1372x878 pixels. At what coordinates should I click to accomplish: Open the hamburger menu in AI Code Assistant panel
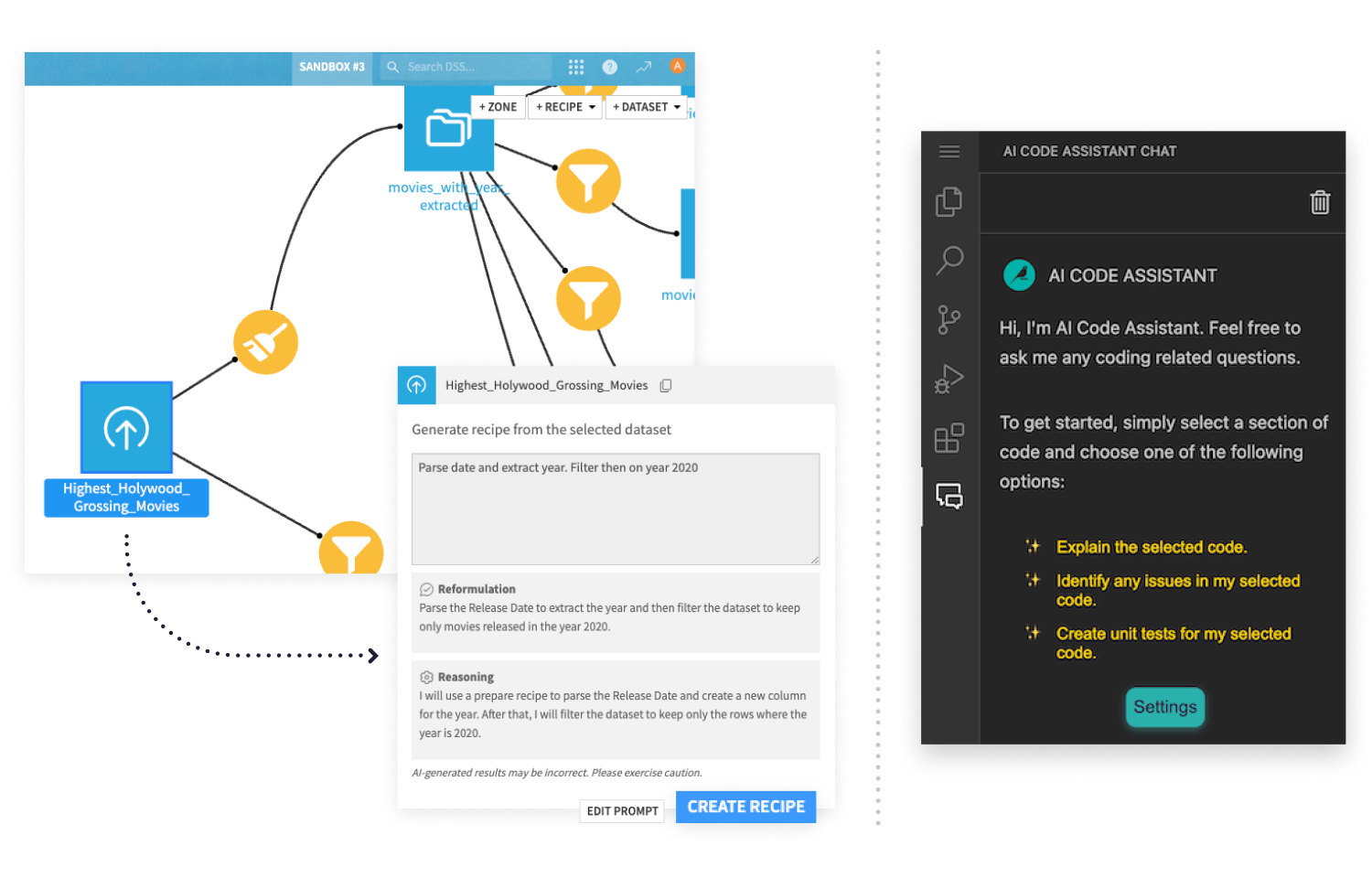949,151
